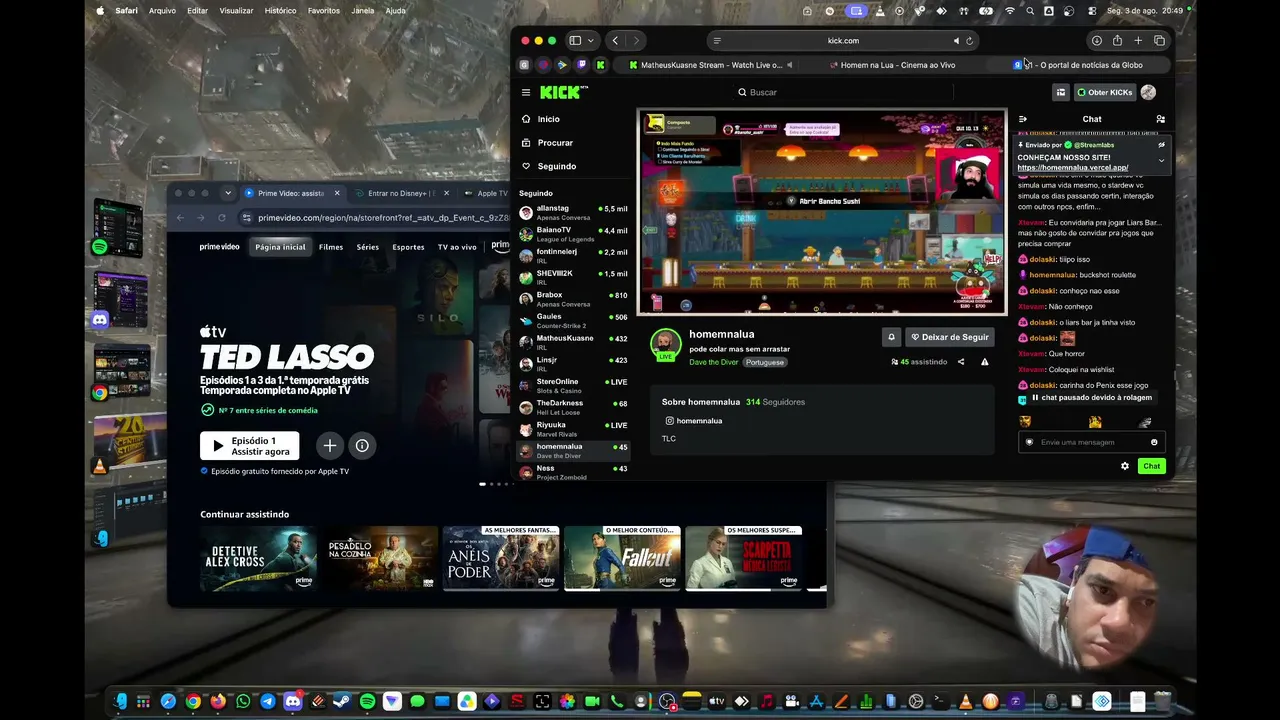Switch to MatheusKuasne Stream tab
1280x720 pixels.
coord(711,65)
